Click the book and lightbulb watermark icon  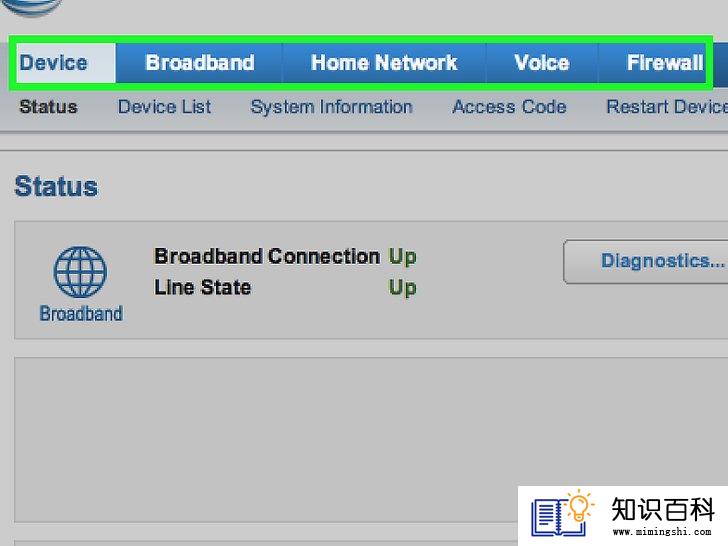pyautogui.click(x=563, y=513)
